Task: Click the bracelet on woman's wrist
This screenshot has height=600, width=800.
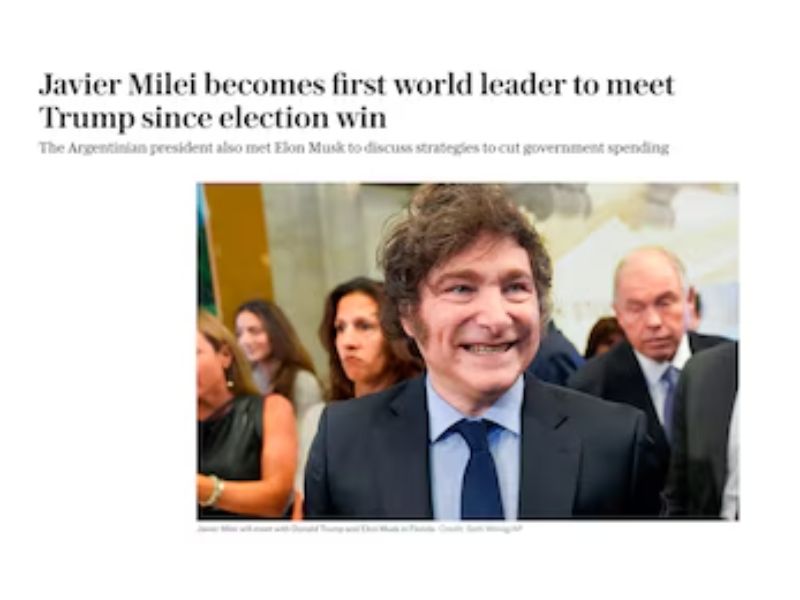Action: click(x=214, y=491)
